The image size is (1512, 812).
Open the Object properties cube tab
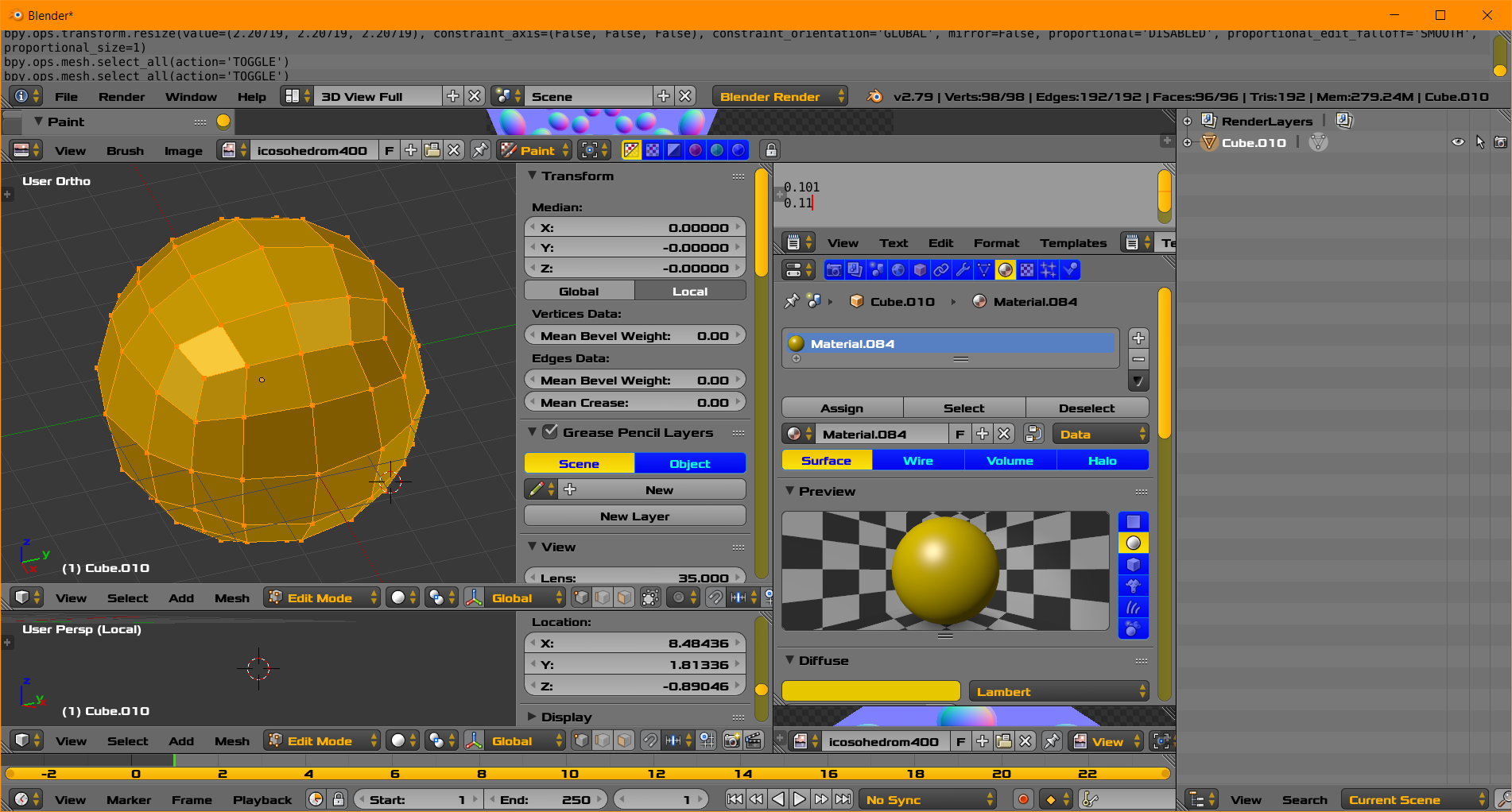pos(920,270)
